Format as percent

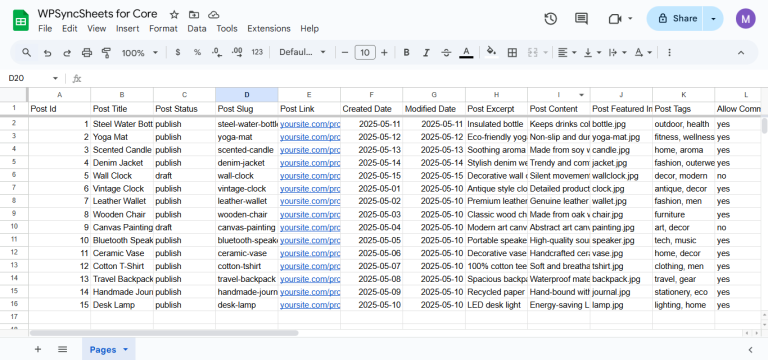(197, 52)
